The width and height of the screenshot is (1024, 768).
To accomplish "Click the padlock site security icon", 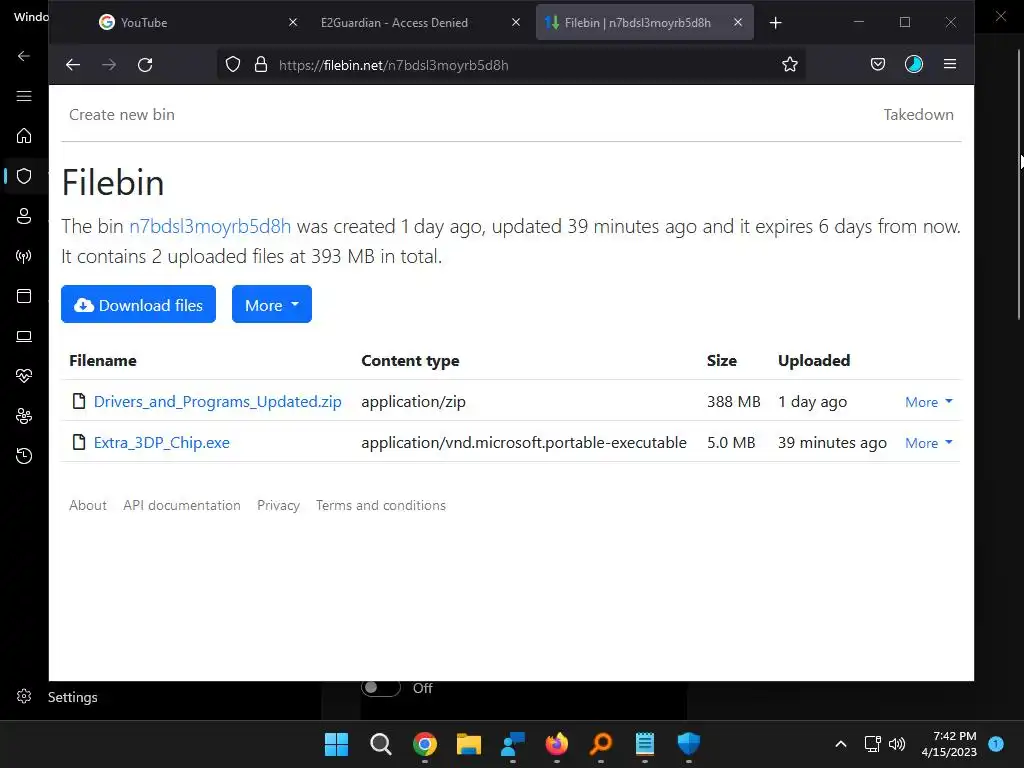I will (x=261, y=65).
